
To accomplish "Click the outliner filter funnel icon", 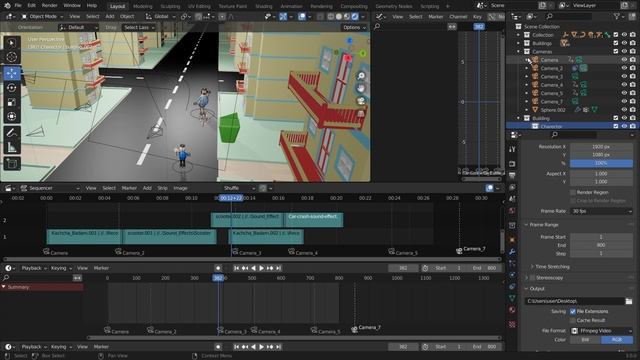I will click(617, 16).
